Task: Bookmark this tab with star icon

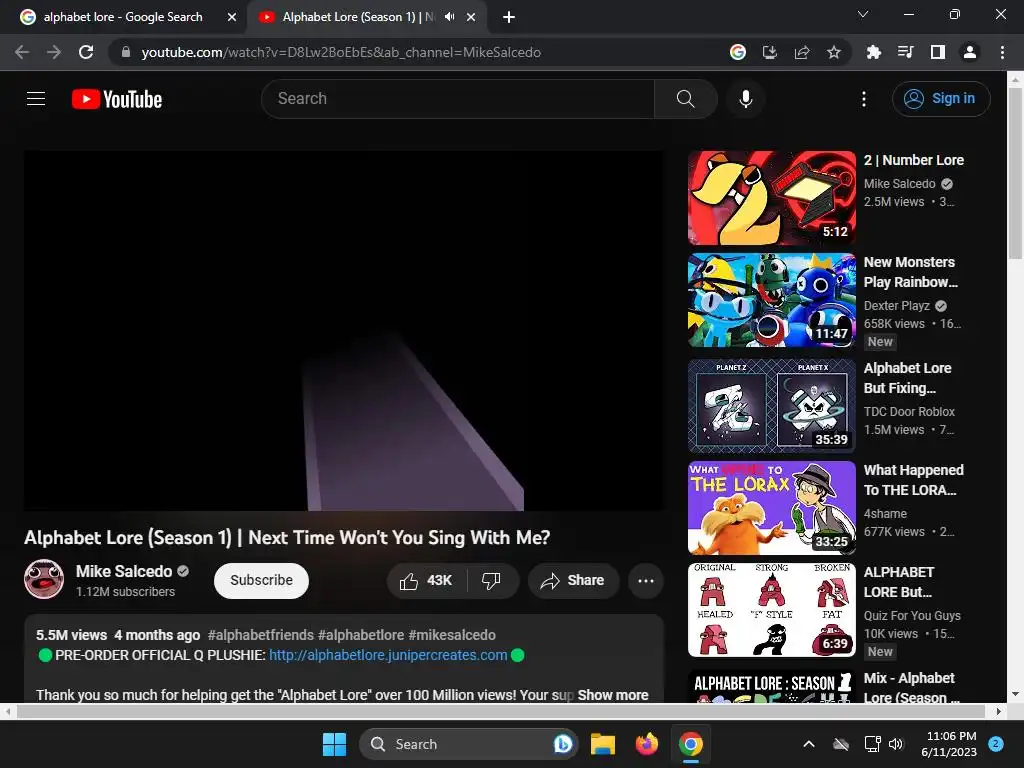Action: coord(834,52)
